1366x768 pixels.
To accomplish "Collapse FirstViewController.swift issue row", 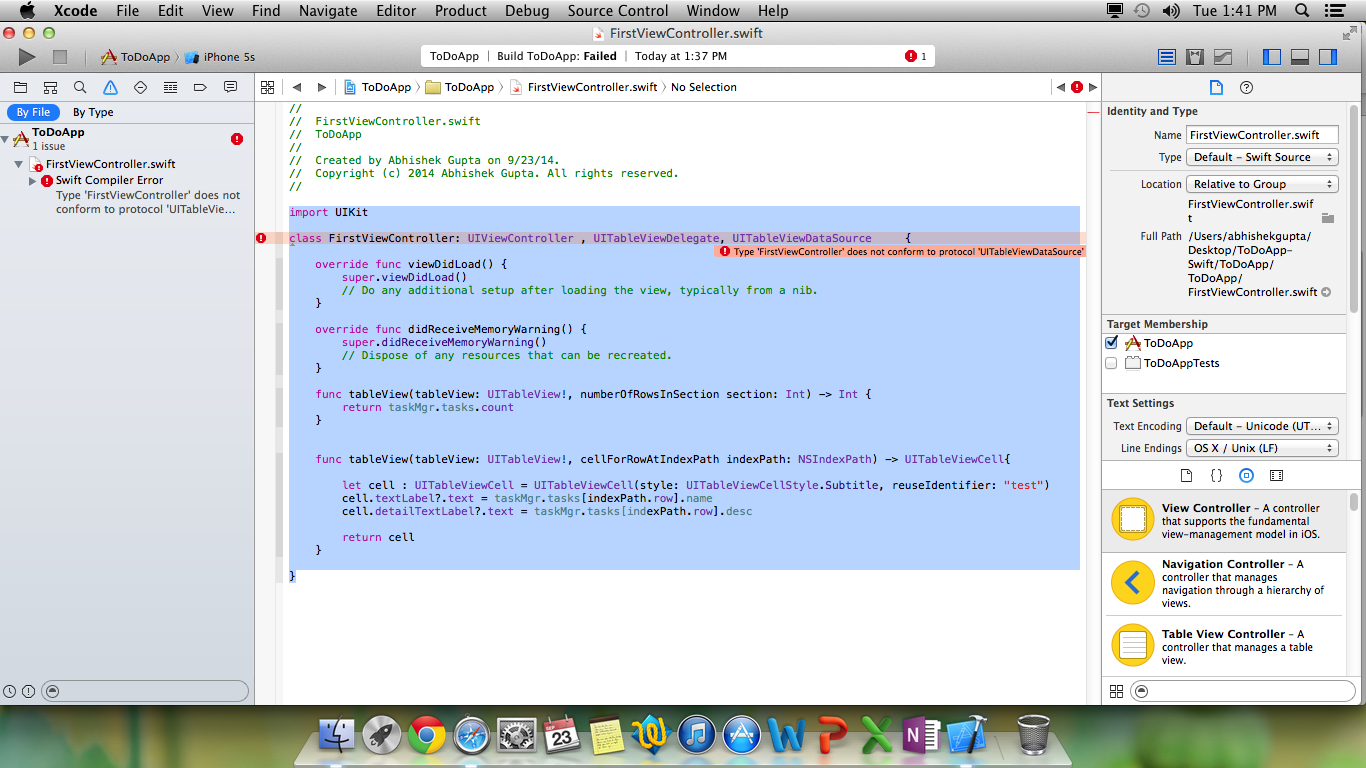I will coord(18,164).
